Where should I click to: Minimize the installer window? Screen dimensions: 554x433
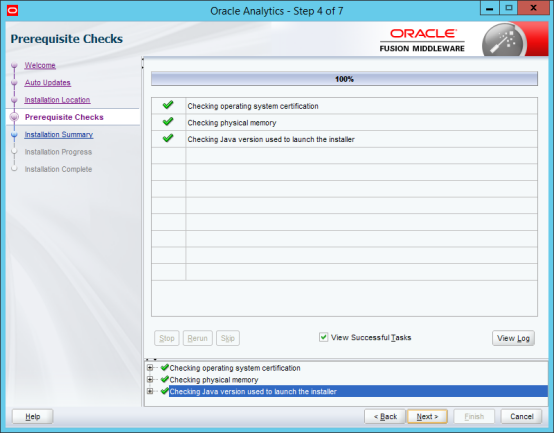click(490, 8)
